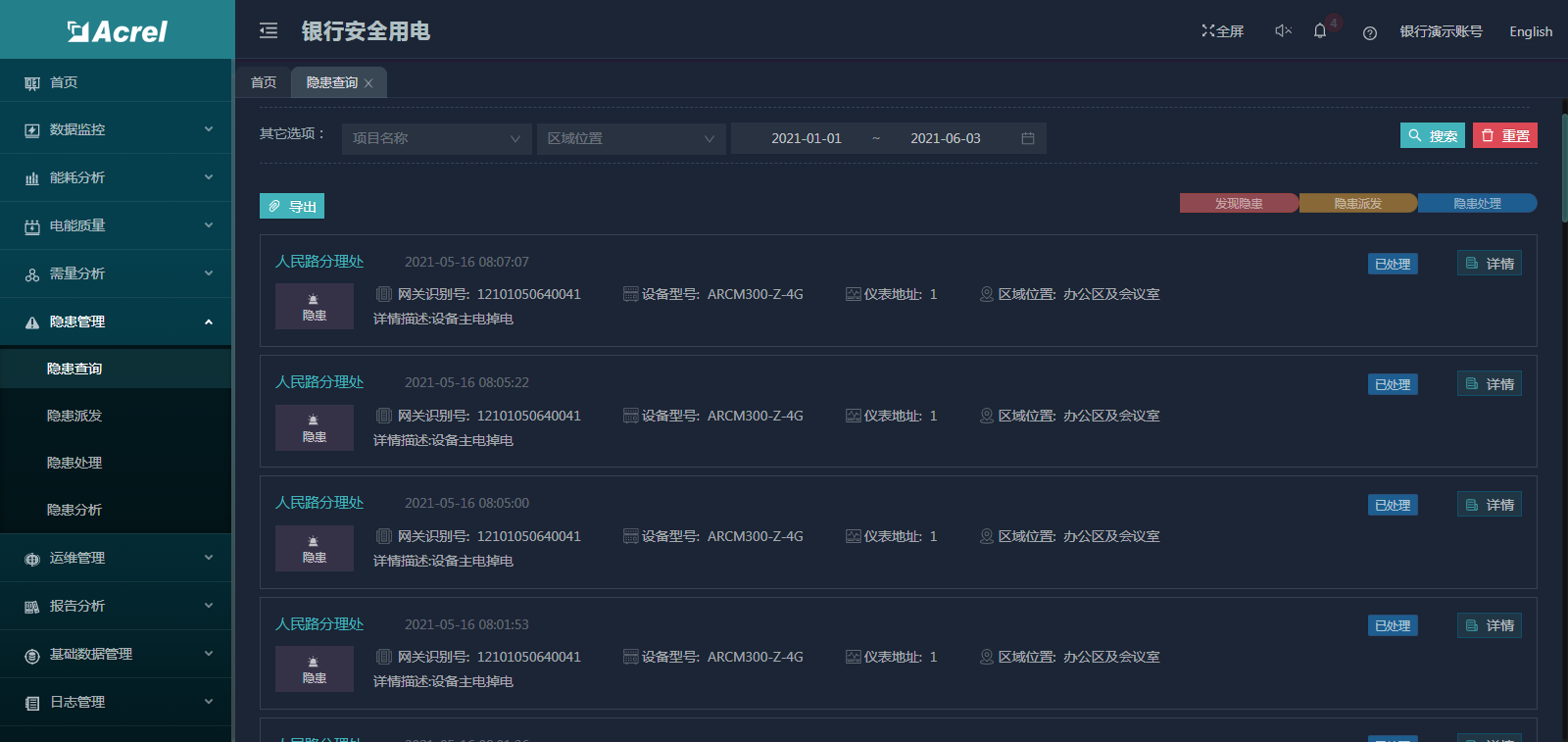The image size is (1568, 742).
Task: Switch to the 首页 tab
Action: [x=264, y=82]
